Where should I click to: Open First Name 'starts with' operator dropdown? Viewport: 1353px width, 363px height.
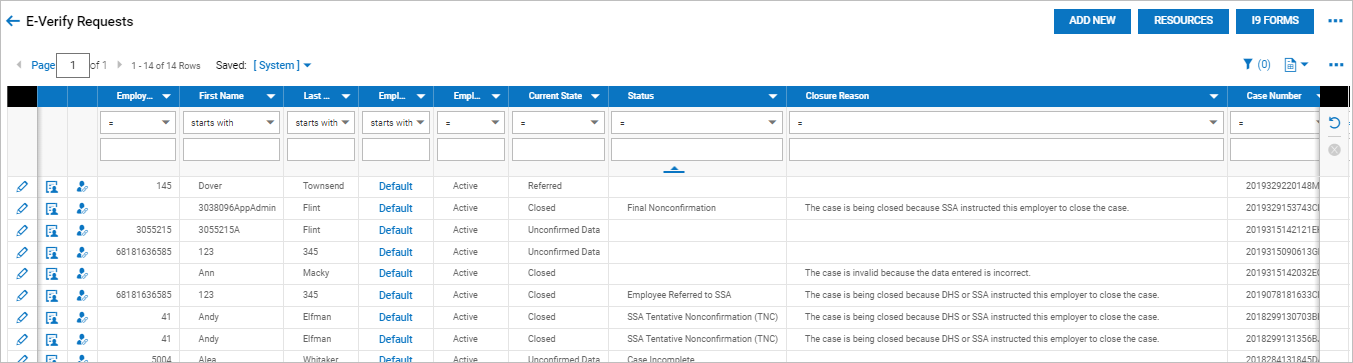(231, 123)
